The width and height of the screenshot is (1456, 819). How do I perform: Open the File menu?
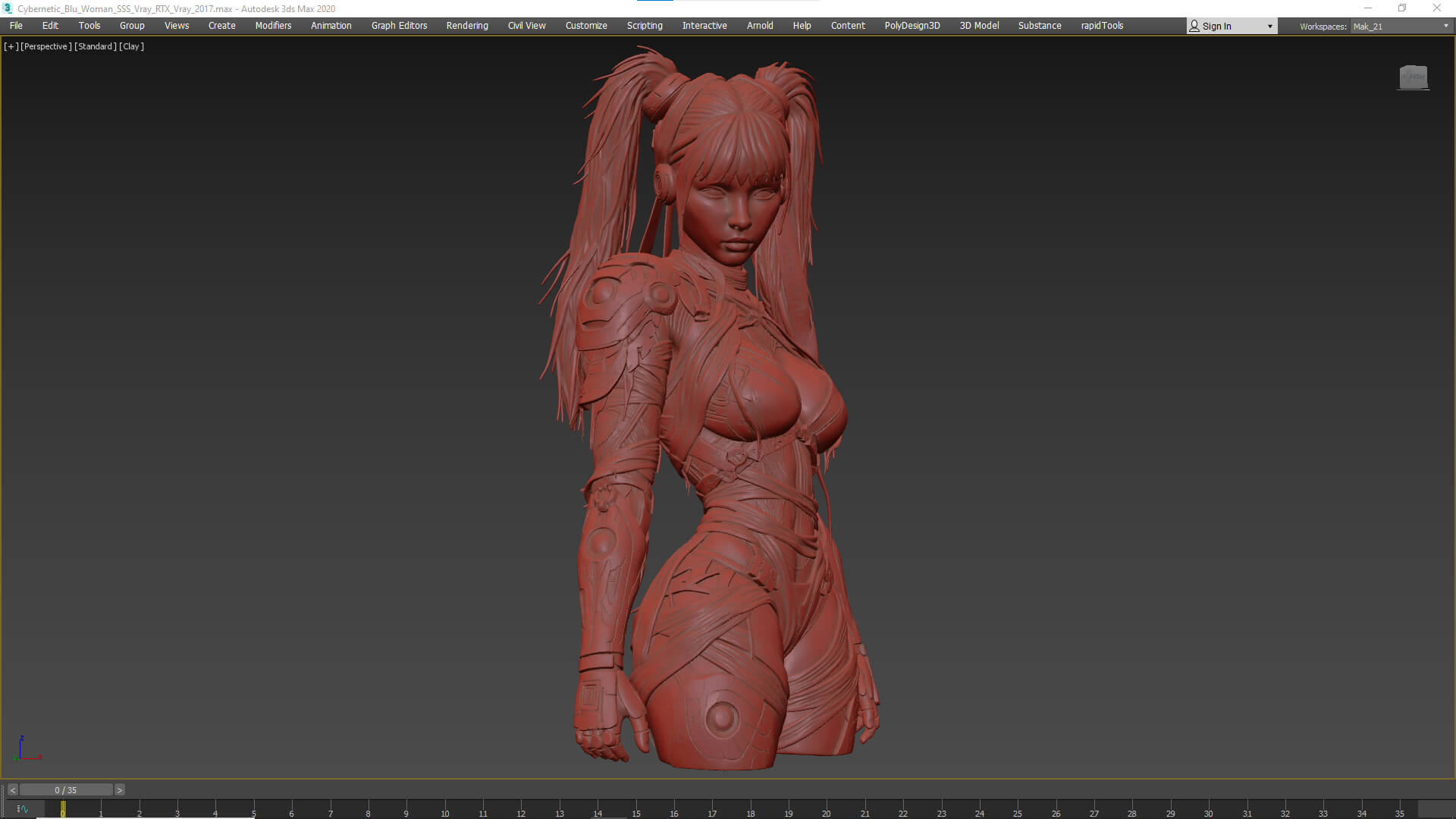click(x=16, y=26)
